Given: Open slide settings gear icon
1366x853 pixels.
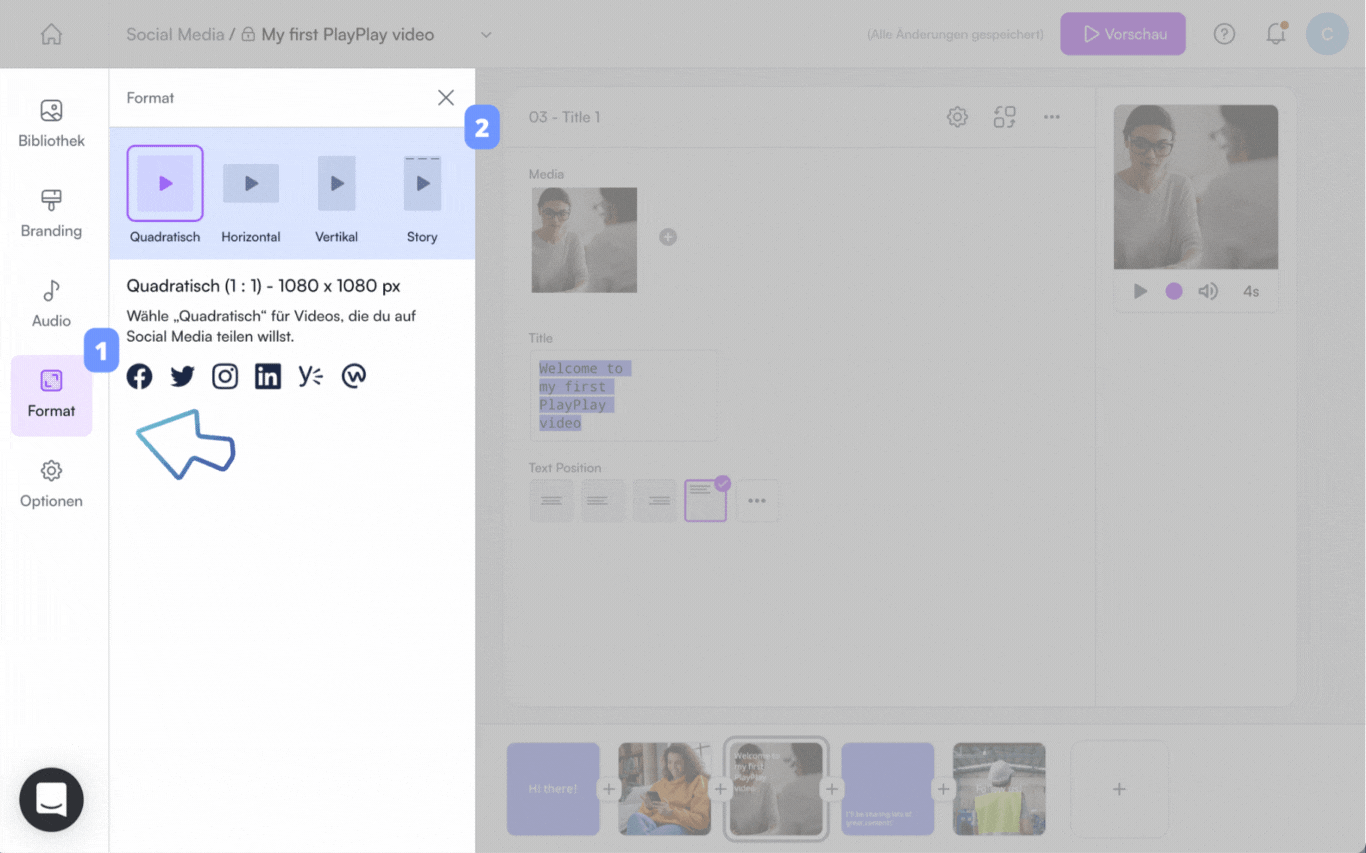Looking at the screenshot, I should 957,117.
